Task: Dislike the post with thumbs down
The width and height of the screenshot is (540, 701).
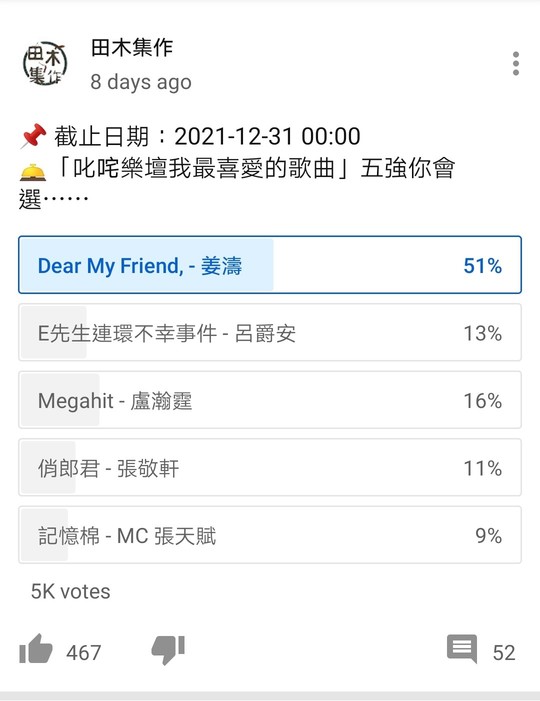Action: click(x=168, y=650)
